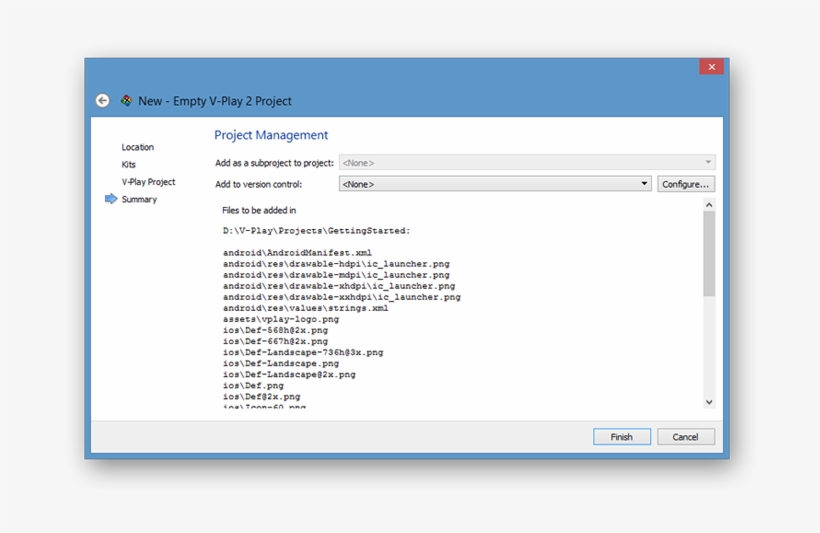Click the ios\Def.png entry
820x533 pixels.
click(253, 385)
